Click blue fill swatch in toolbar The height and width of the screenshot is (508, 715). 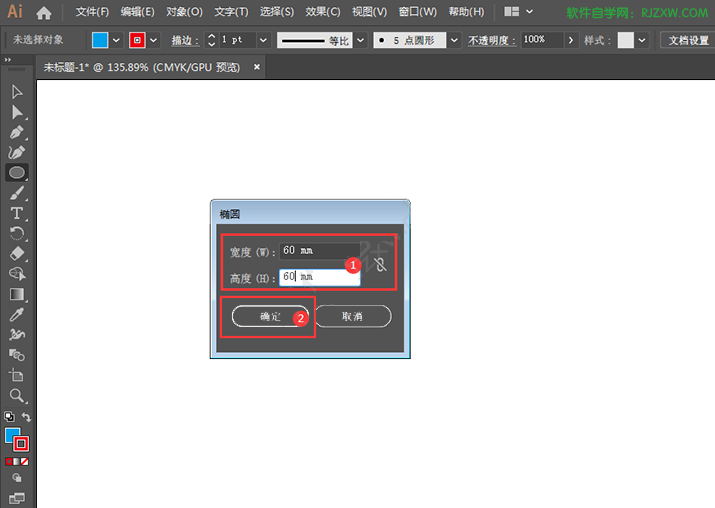coord(12,435)
